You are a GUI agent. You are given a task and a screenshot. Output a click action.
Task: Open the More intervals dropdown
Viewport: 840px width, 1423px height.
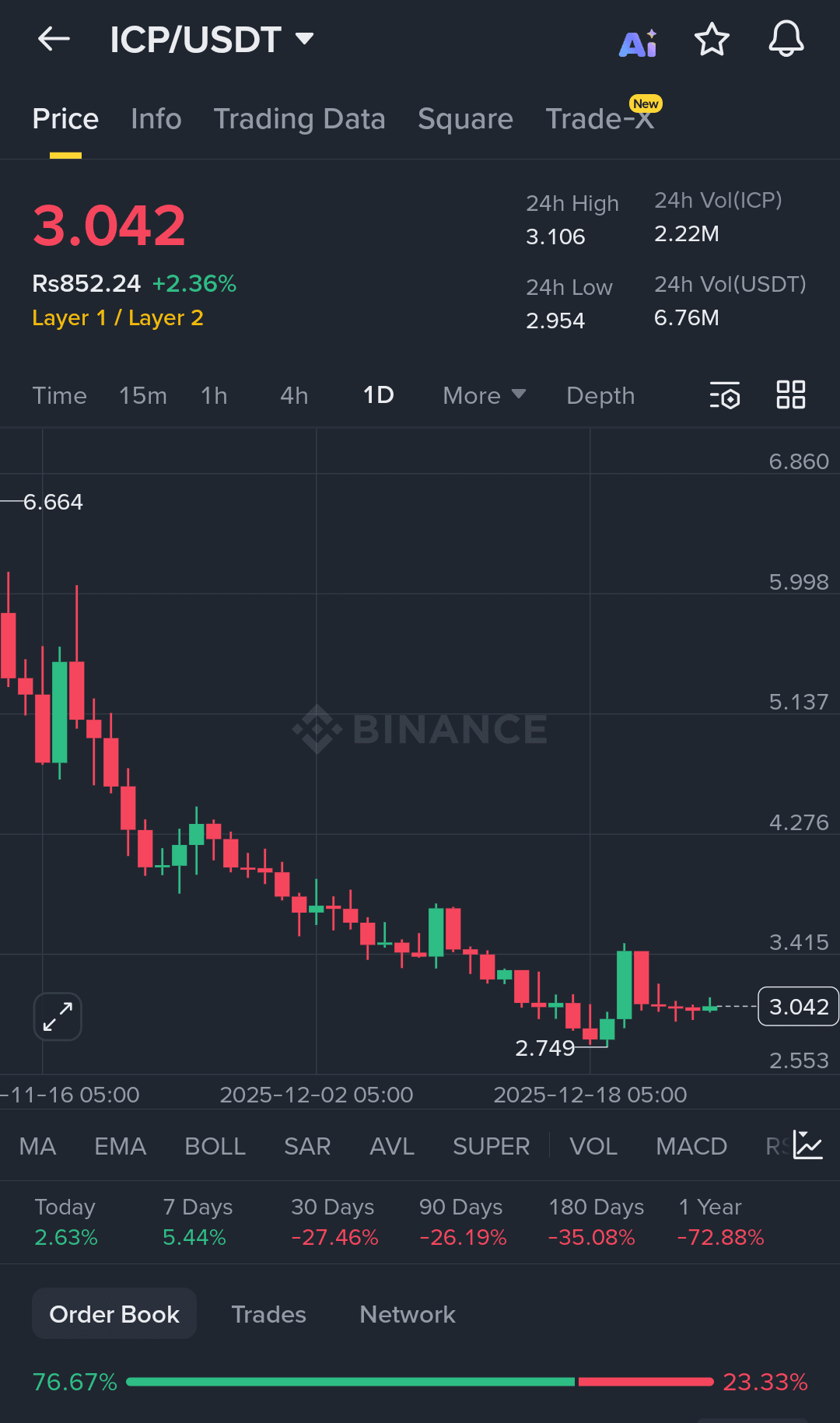pos(485,395)
